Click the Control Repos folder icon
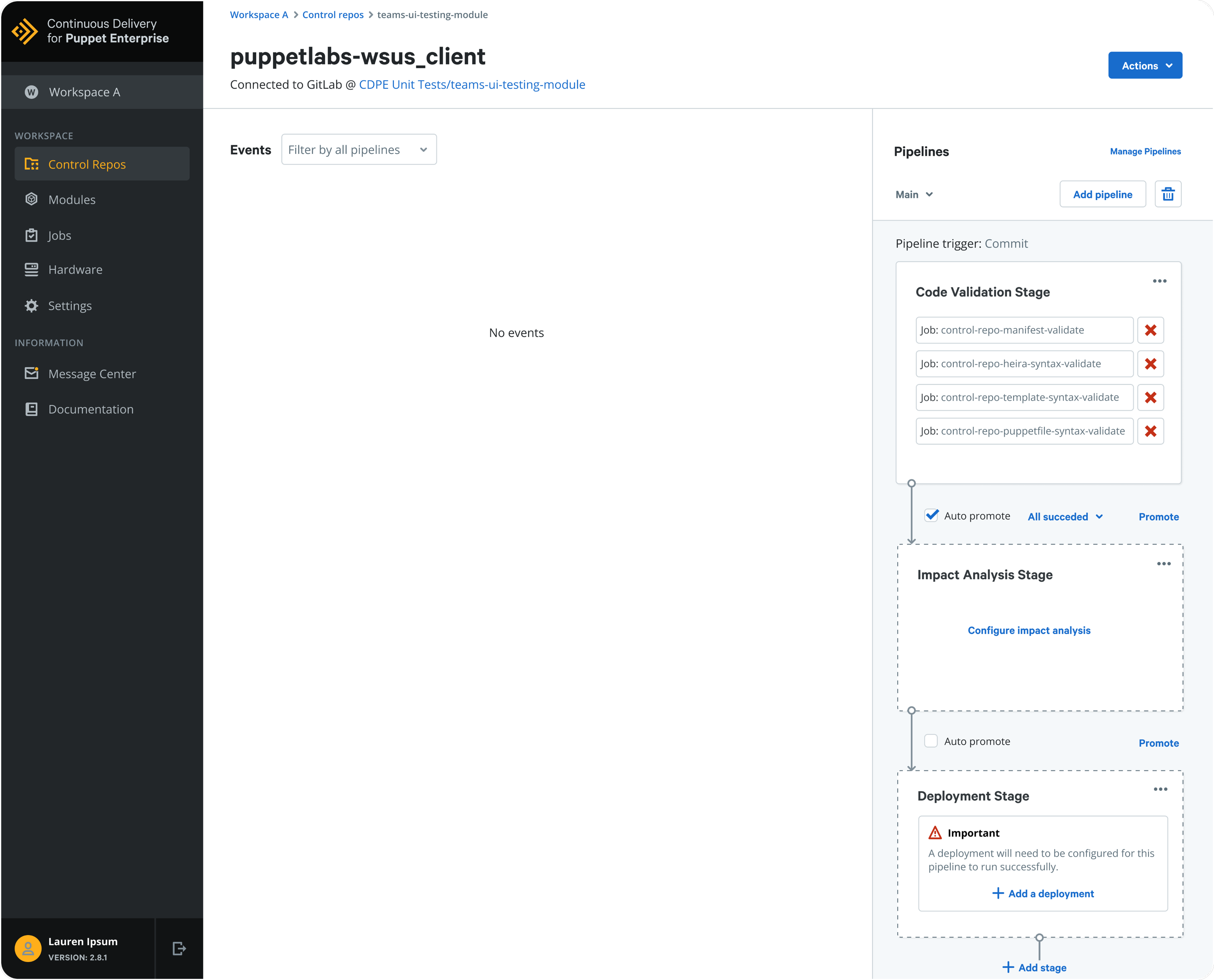1214x980 pixels. [32, 164]
